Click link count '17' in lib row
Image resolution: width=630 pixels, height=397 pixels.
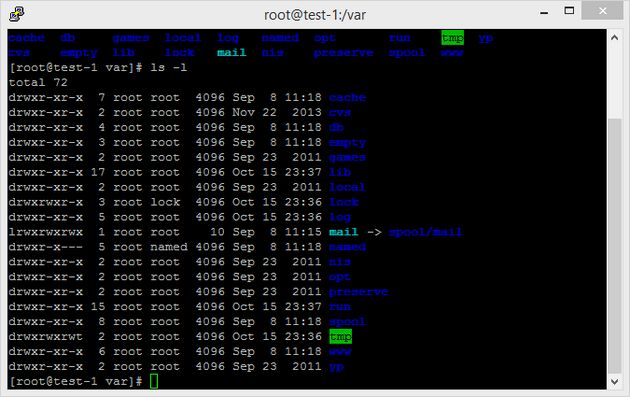tap(98, 172)
